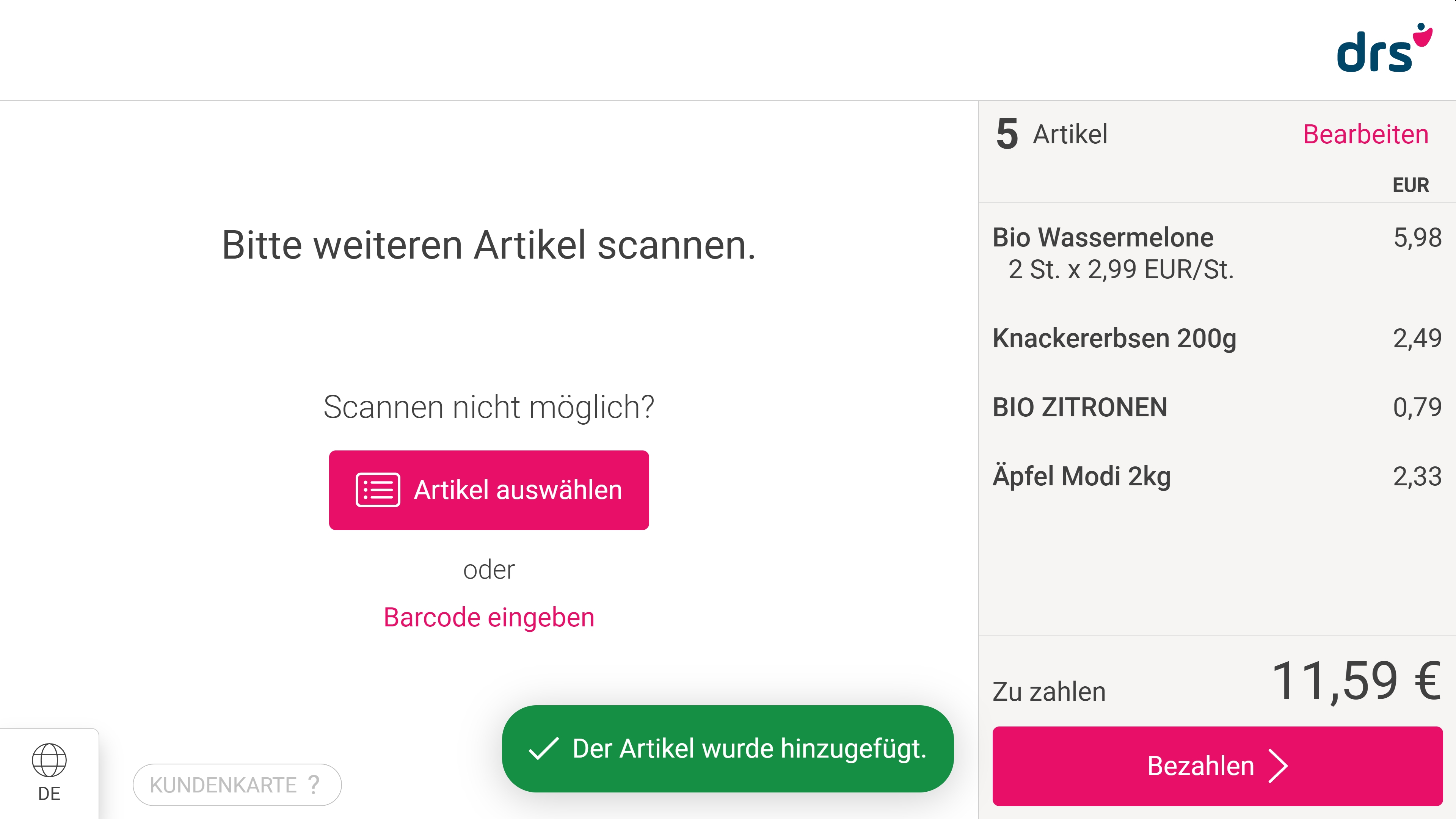Click the DE language label

(x=49, y=794)
